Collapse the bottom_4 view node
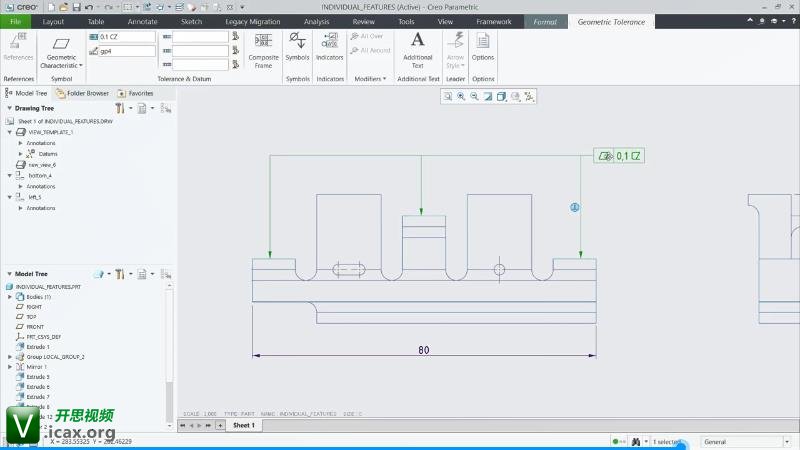The height and width of the screenshot is (450, 800). click(9, 176)
